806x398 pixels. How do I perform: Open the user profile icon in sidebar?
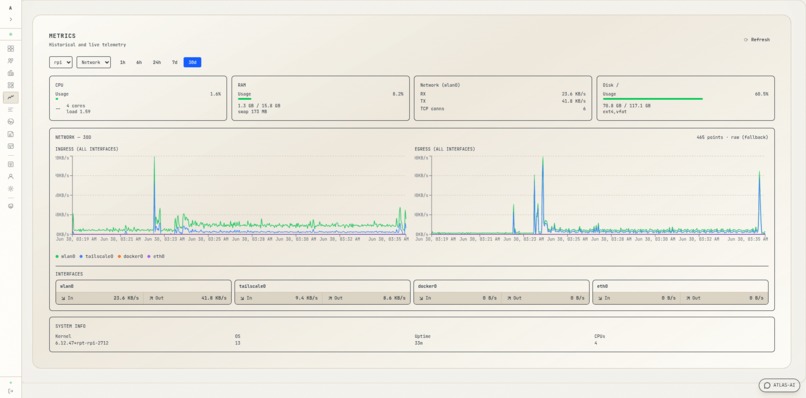(x=11, y=176)
